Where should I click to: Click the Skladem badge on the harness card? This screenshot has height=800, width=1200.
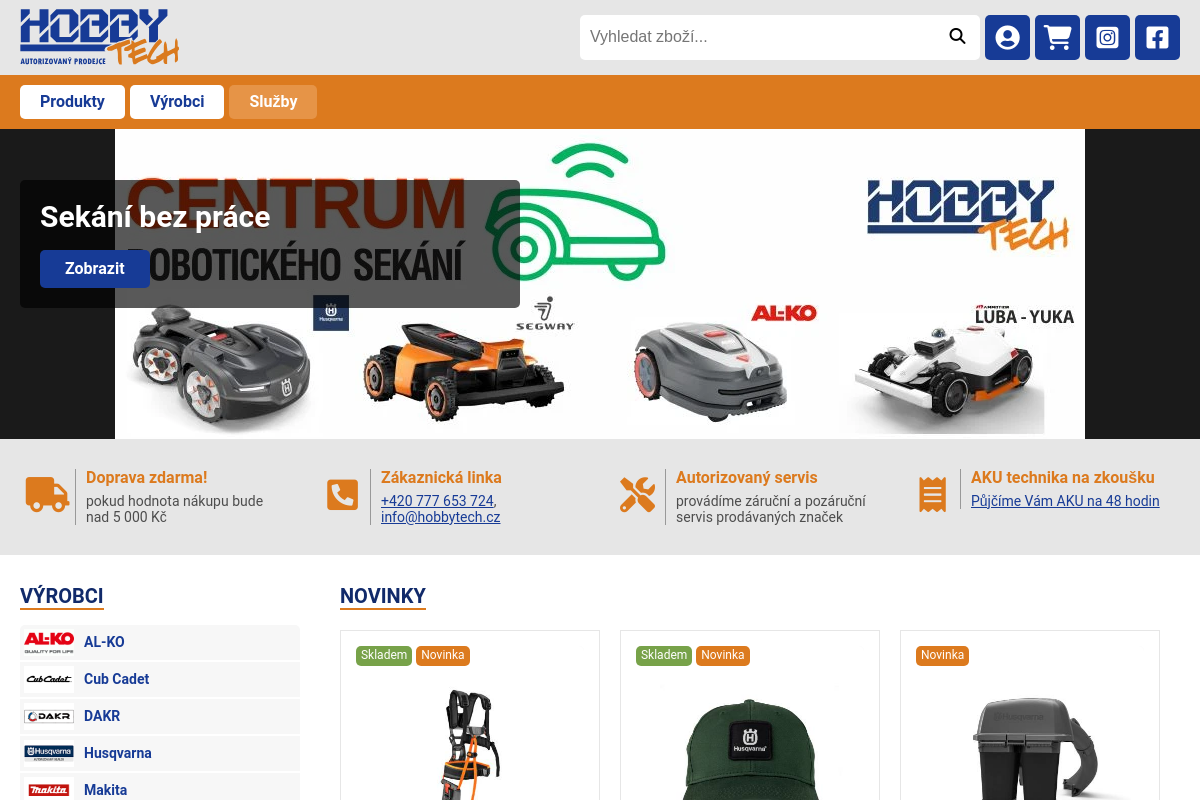click(384, 655)
